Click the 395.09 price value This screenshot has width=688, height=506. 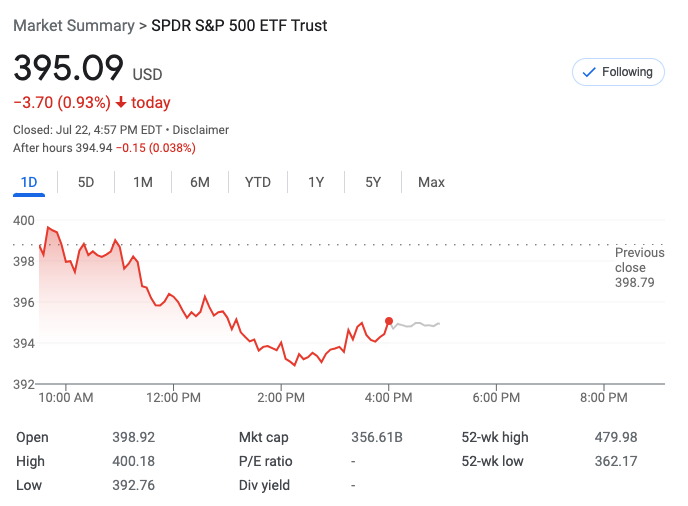pos(68,68)
